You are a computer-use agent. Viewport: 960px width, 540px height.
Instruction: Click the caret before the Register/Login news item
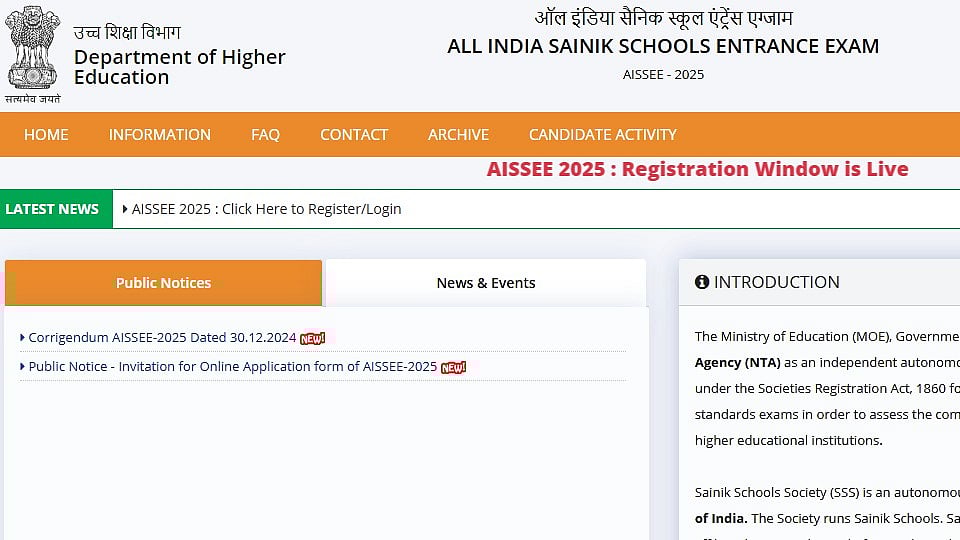point(124,209)
